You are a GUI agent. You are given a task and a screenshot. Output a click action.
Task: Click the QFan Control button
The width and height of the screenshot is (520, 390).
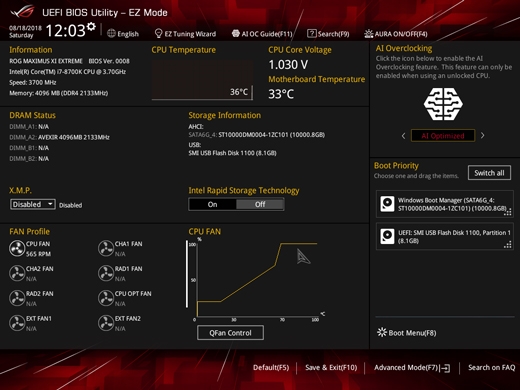pyautogui.click(x=230, y=333)
